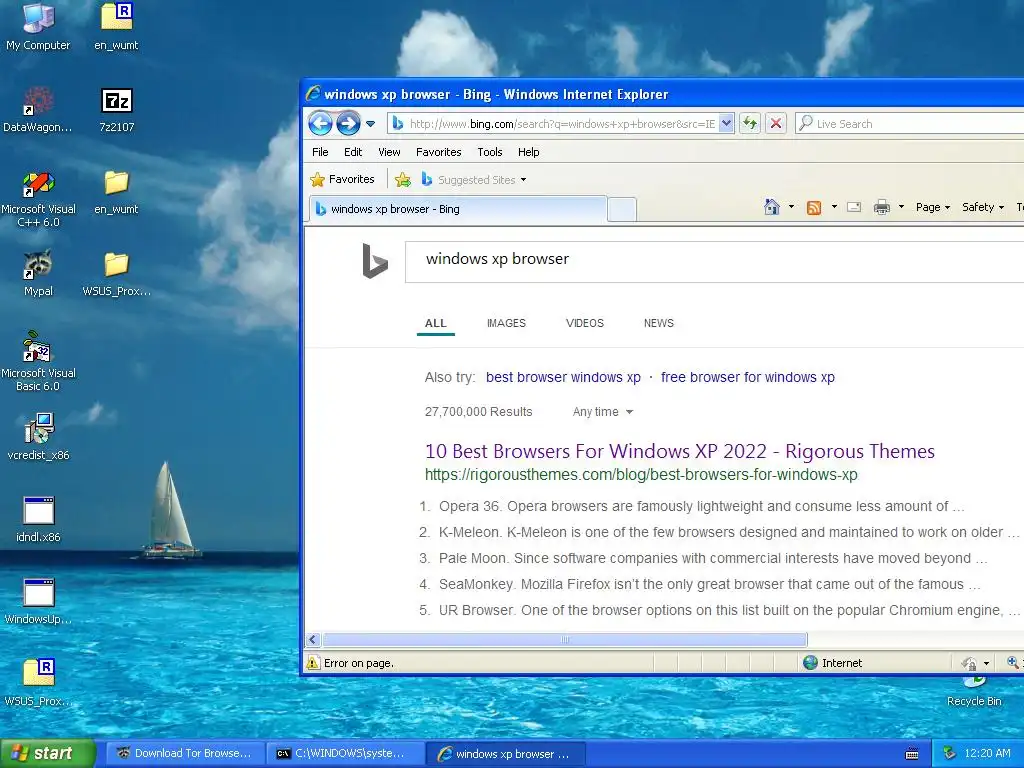Viewport: 1024px width, 768px height.
Task: Open the Help menu
Action: tap(528, 152)
